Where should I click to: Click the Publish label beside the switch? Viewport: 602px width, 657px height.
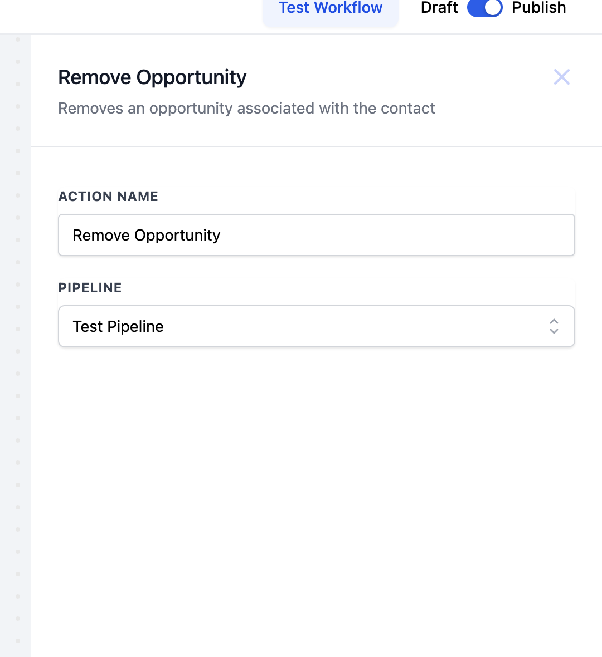(x=539, y=8)
